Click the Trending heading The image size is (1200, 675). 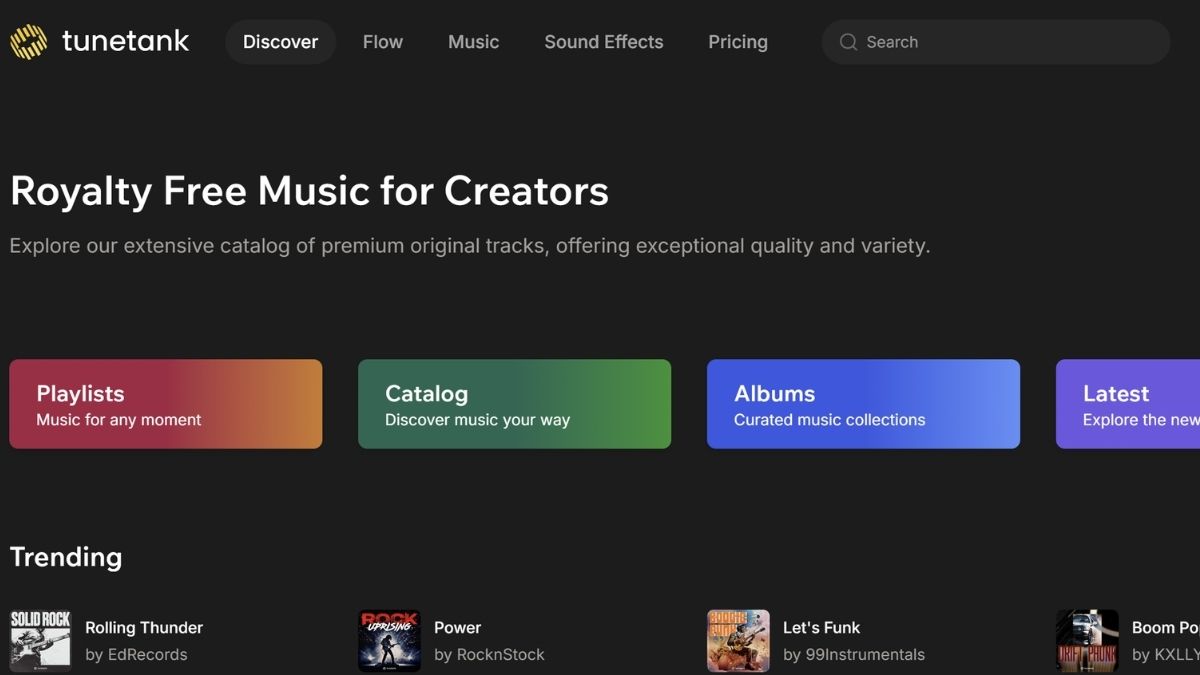66,557
